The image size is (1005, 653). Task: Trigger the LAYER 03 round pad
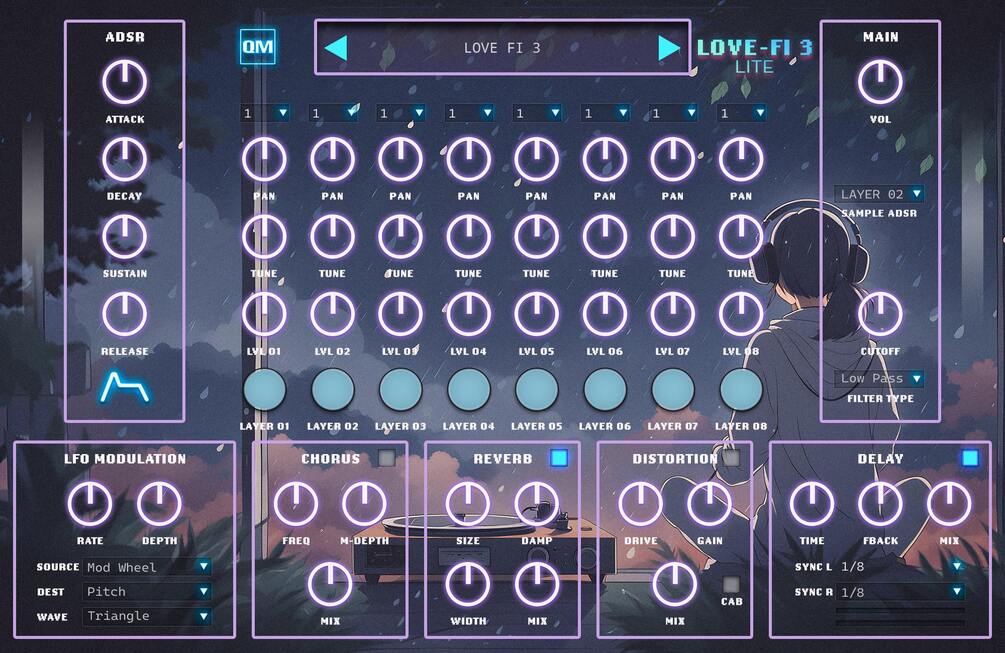click(x=401, y=389)
